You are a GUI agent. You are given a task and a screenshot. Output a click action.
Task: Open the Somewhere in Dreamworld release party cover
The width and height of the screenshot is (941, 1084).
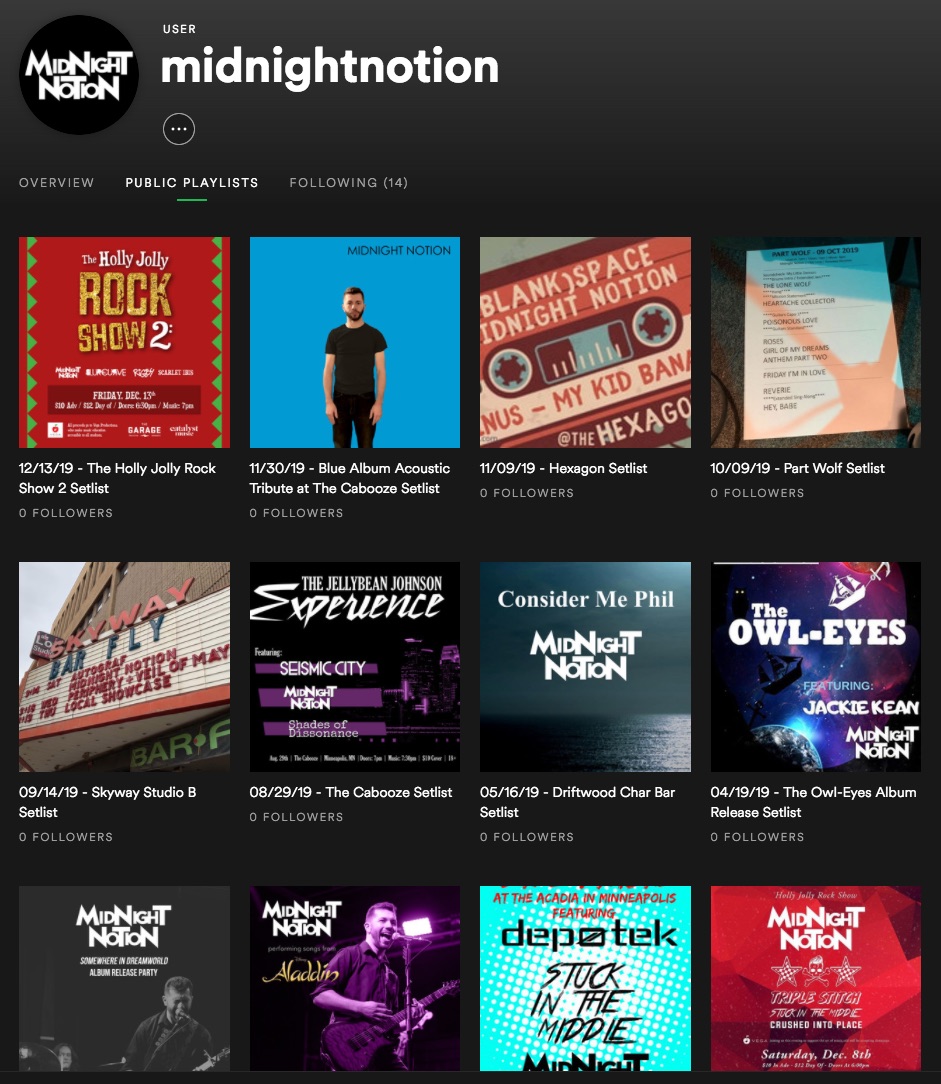pos(124,978)
